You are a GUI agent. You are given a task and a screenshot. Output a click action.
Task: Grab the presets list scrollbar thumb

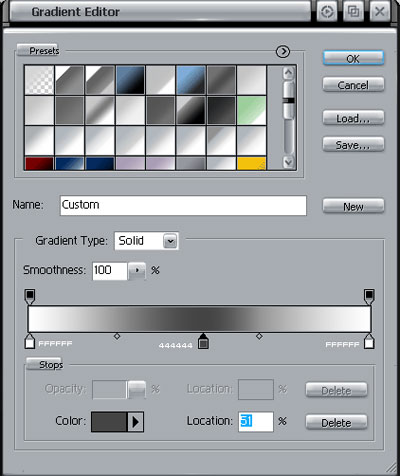[x=289, y=100]
